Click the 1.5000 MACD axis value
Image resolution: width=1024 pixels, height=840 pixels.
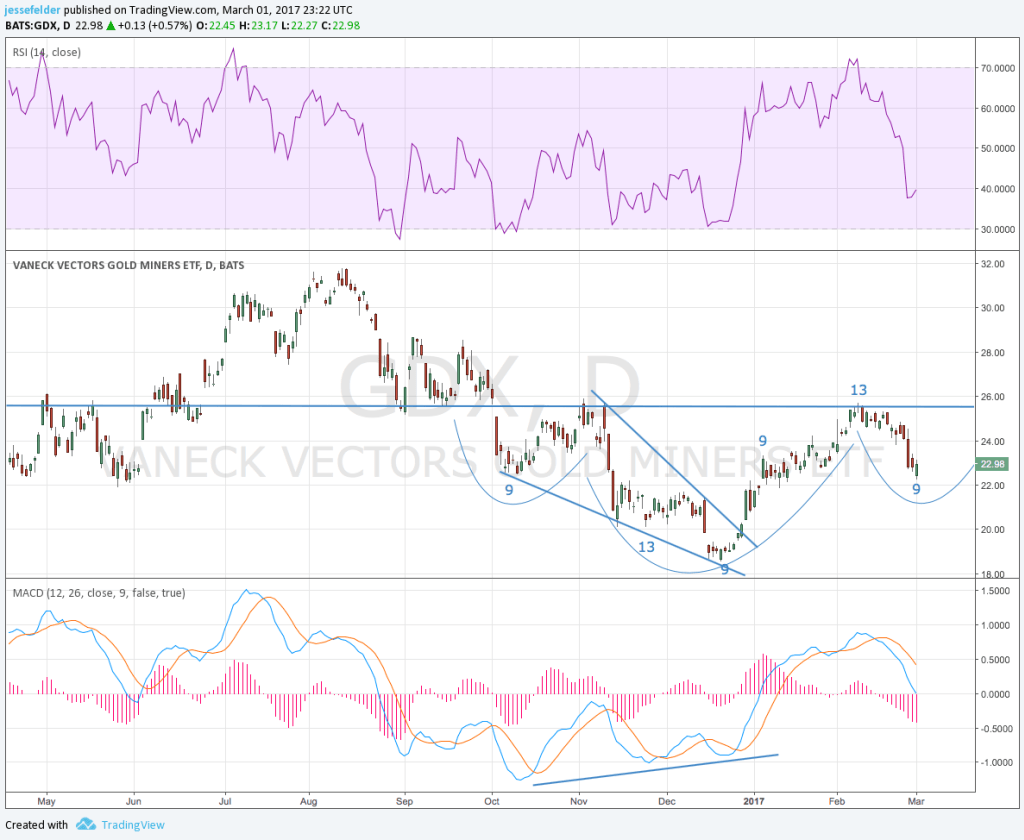pyautogui.click(x=996, y=591)
